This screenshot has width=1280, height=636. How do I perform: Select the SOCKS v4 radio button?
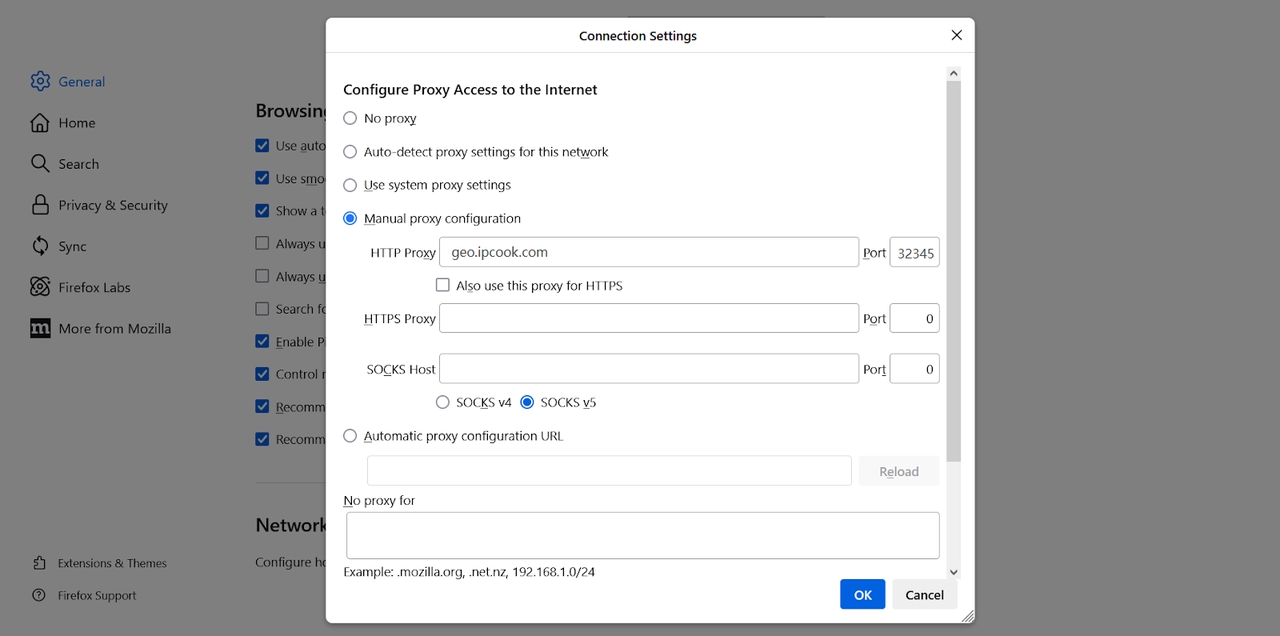click(x=442, y=401)
